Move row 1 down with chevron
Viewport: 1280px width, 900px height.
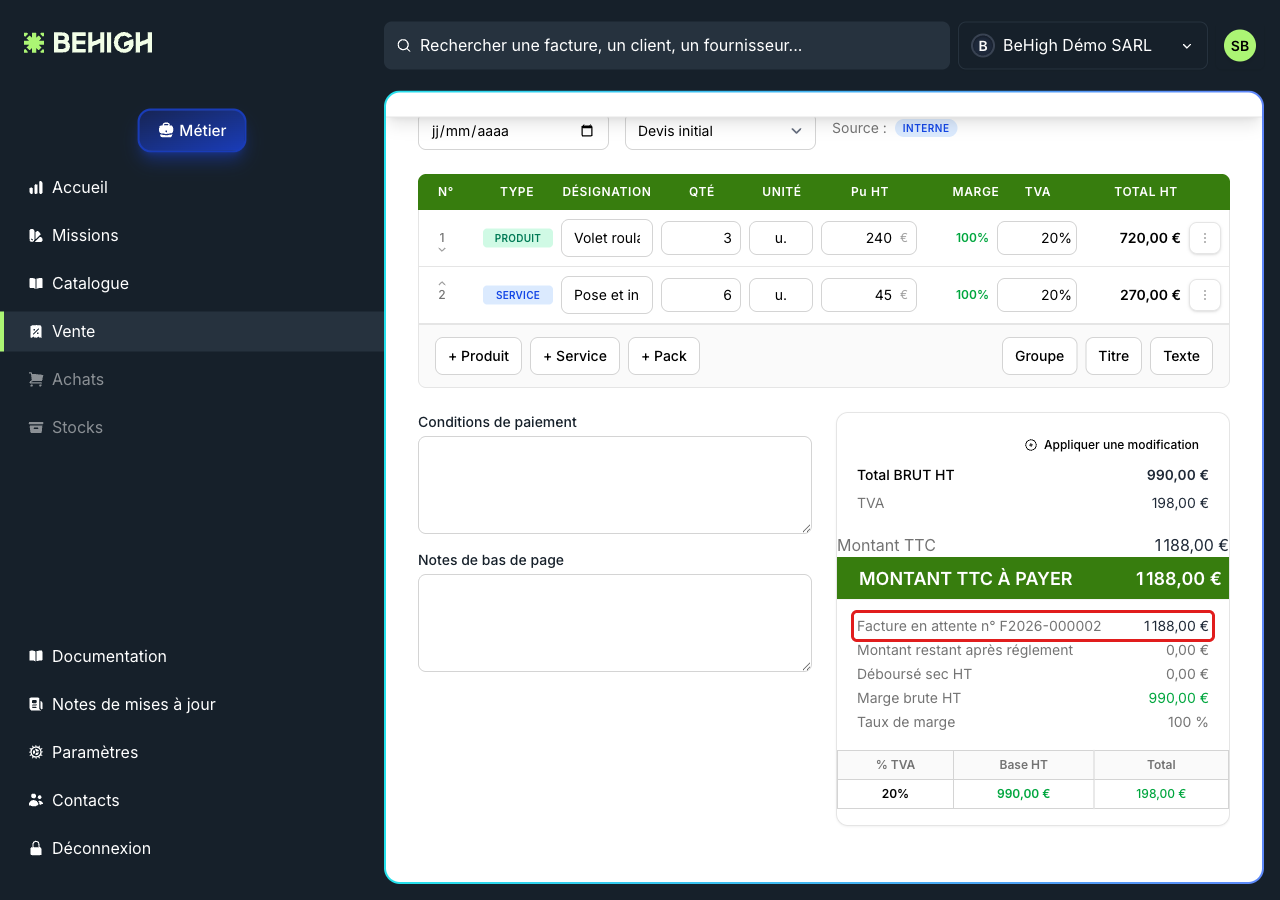(x=442, y=250)
